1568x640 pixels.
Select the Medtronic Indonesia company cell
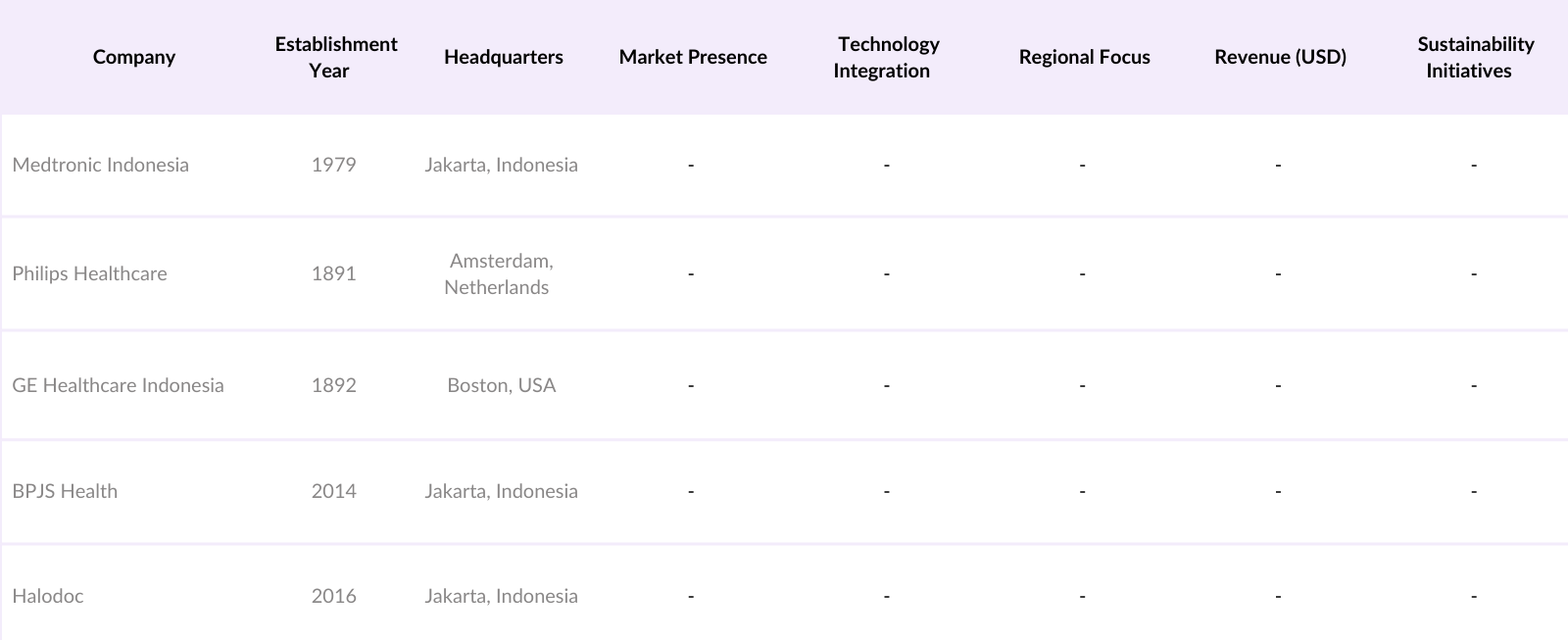click(x=100, y=165)
